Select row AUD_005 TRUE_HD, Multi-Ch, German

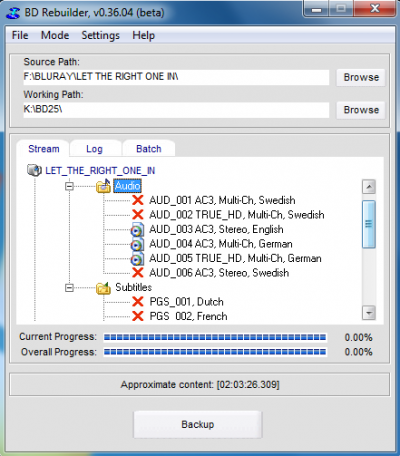pos(235,258)
